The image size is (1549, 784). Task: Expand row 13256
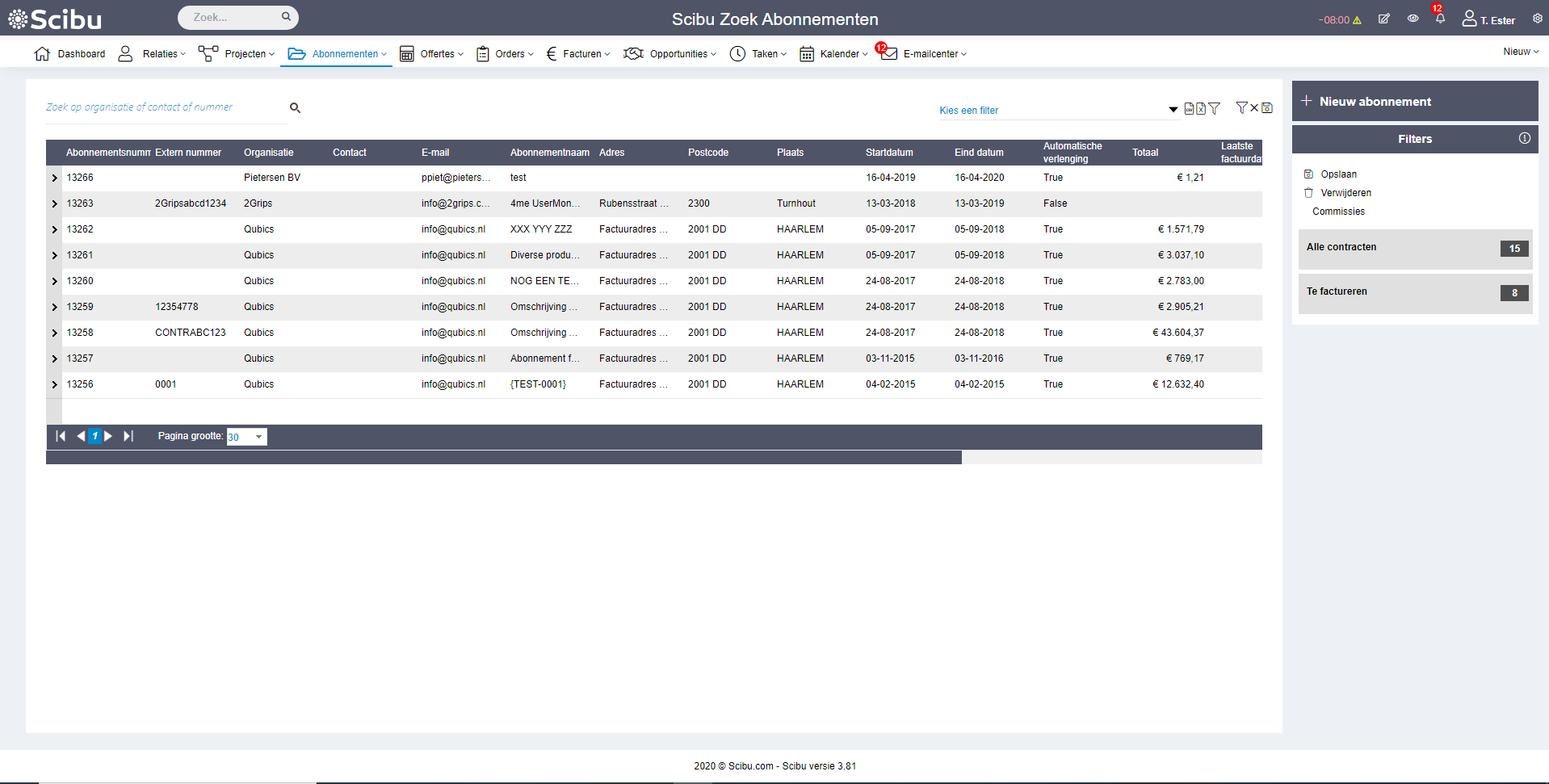54,384
